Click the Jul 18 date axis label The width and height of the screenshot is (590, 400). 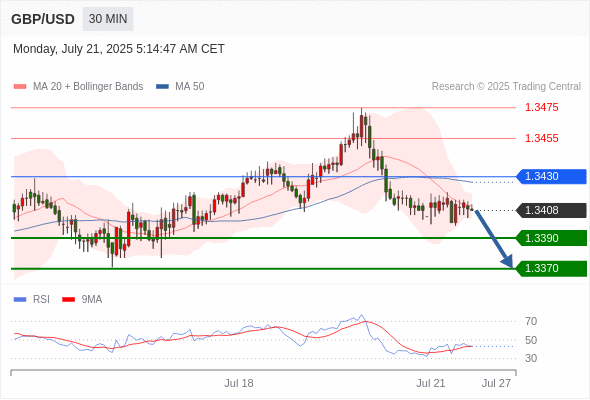239,383
